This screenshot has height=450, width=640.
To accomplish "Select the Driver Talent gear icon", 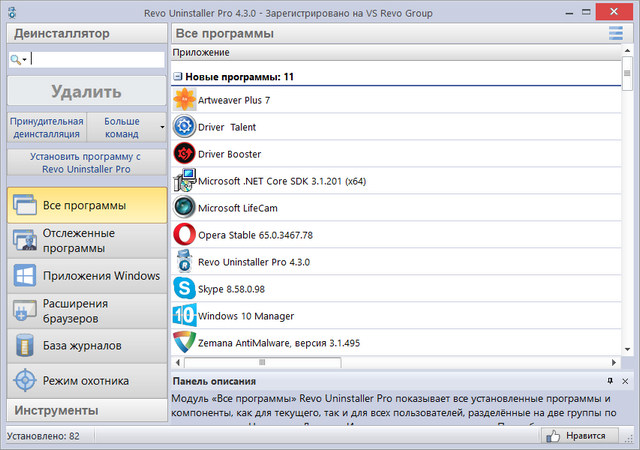I will tap(184, 127).
